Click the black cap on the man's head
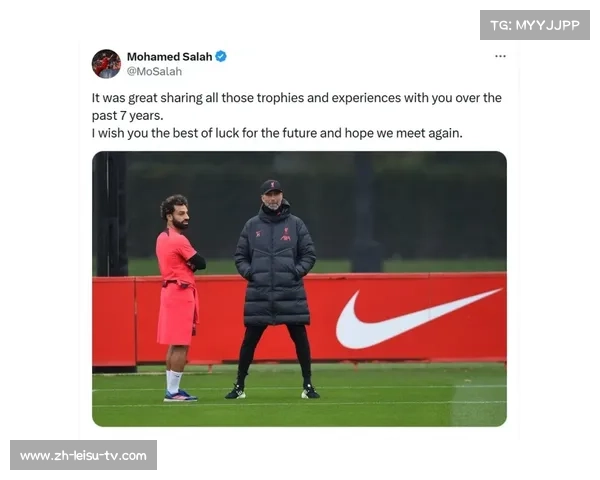 point(271,186)
